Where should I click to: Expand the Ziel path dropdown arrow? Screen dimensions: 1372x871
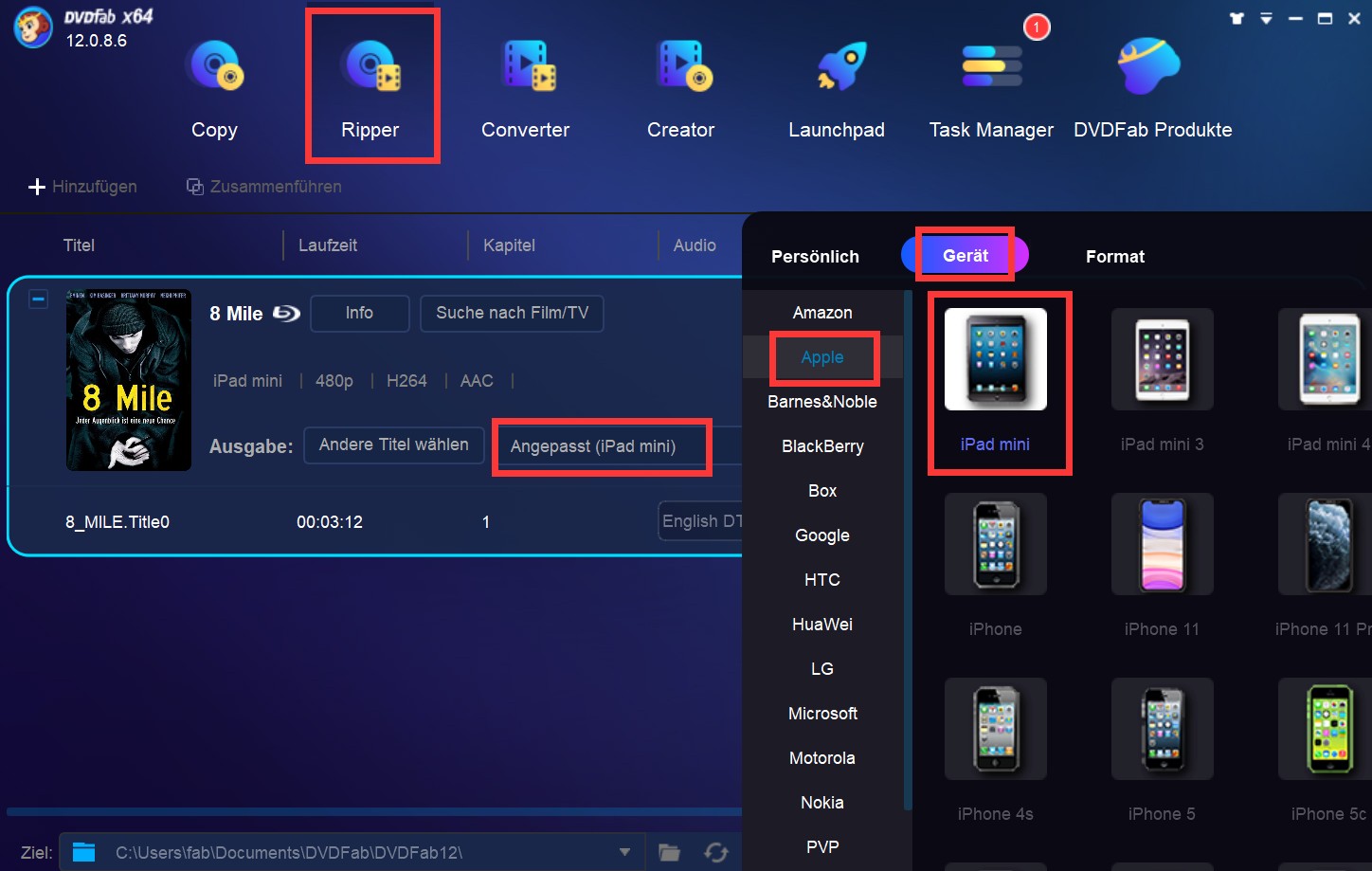(624, 852)
